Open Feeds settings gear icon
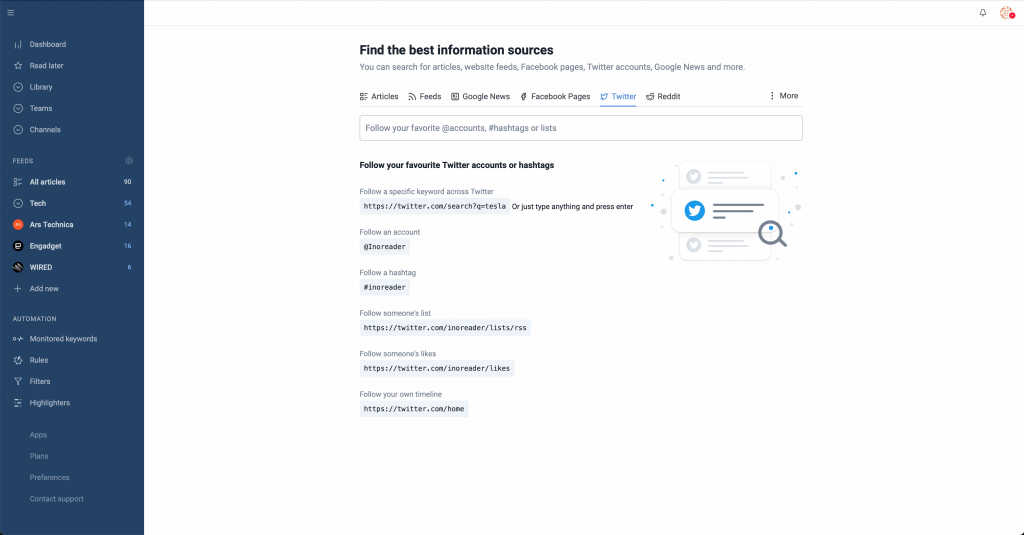1024x535 pixels. click(x=129, y=161)
